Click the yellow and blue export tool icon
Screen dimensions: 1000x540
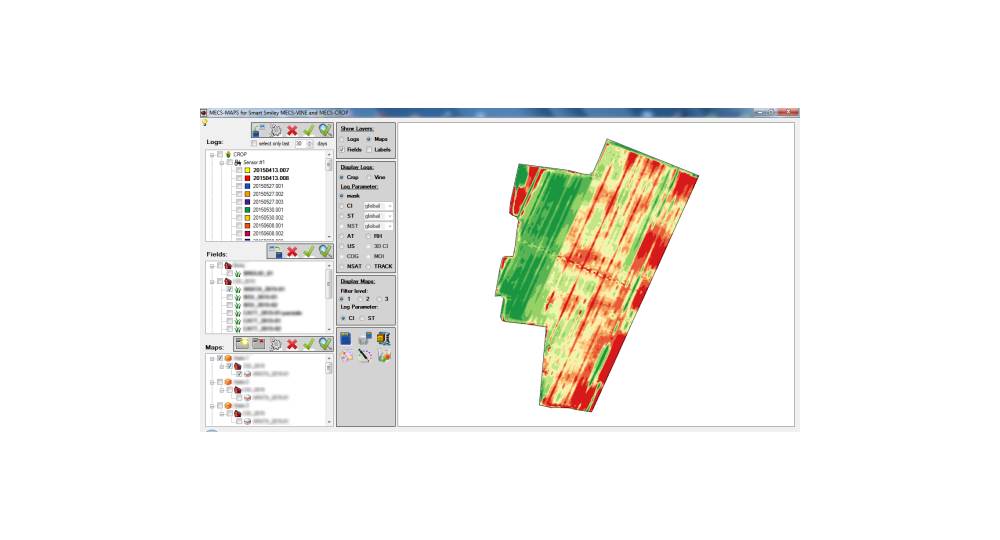(383, 338)
